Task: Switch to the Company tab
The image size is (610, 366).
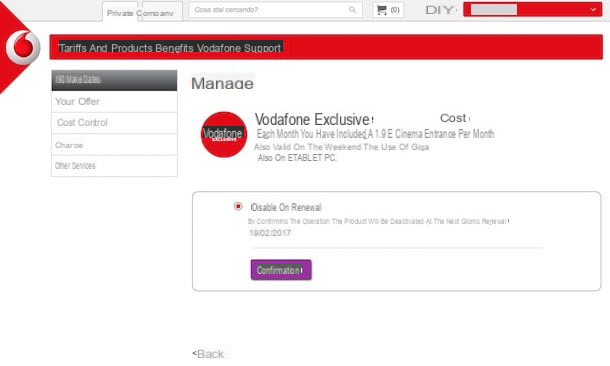Action: pos(162,12)
